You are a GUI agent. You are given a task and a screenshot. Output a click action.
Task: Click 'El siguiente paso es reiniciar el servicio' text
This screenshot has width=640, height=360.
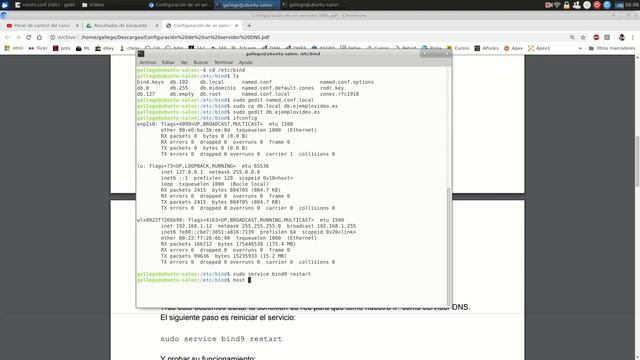(228, 318)
